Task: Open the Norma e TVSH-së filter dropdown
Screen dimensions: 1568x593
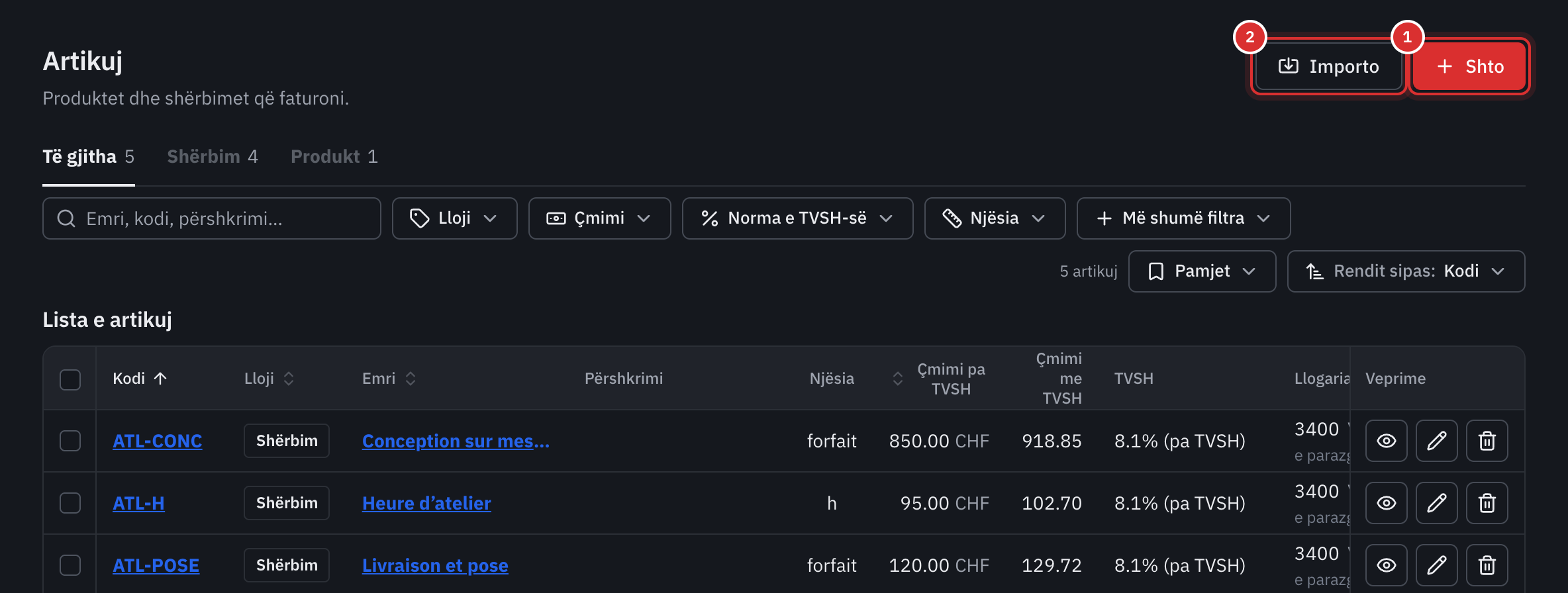Action: coord(797,218)
